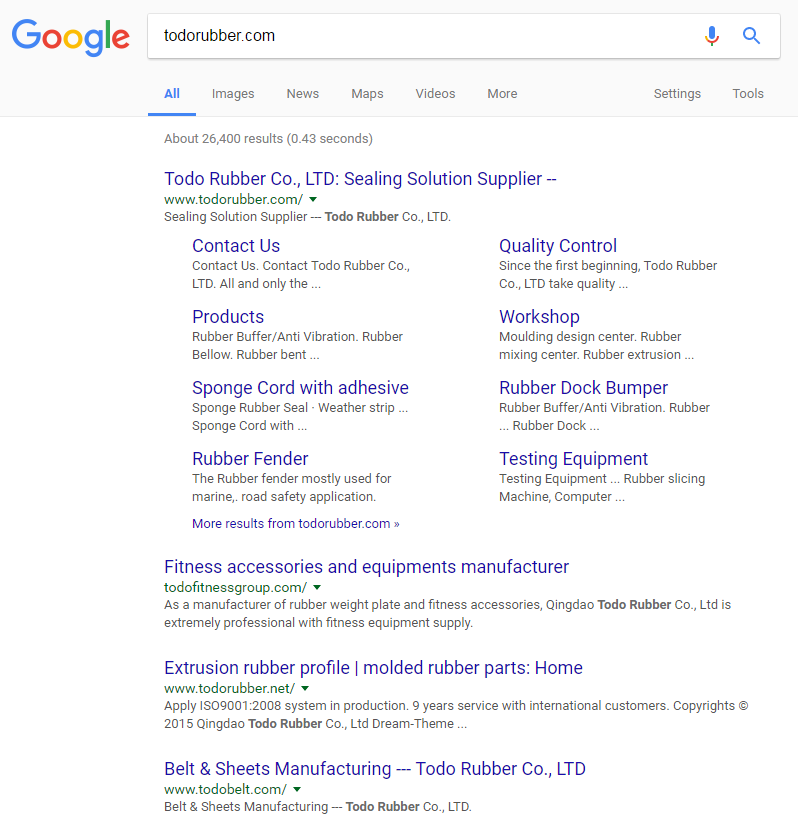The height and width of the screenshot is (829, 798).
Task: Click More results from todorubber.com
Action: (x=296, y=523)
